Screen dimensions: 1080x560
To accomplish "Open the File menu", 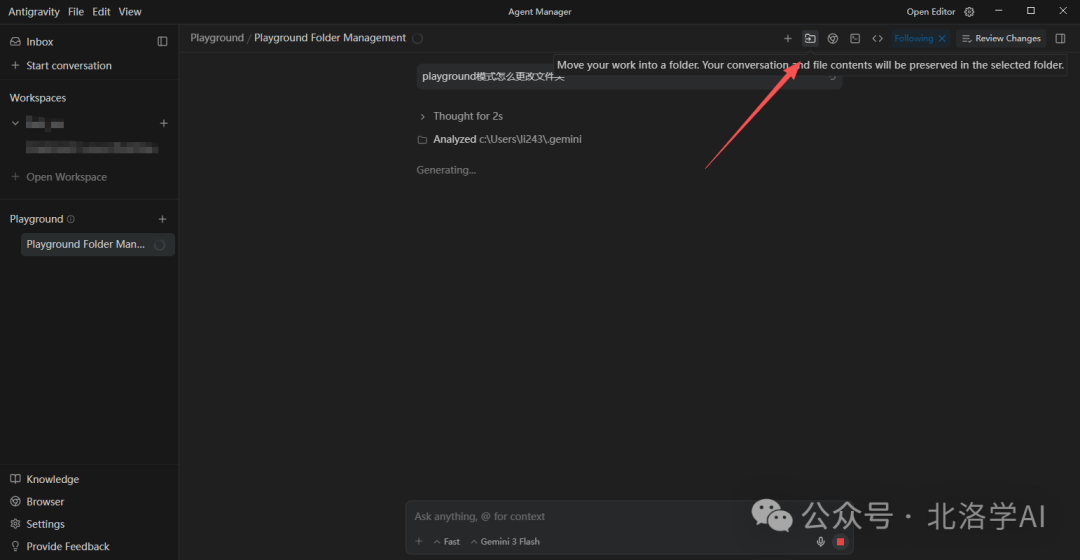I will point(76,12).
